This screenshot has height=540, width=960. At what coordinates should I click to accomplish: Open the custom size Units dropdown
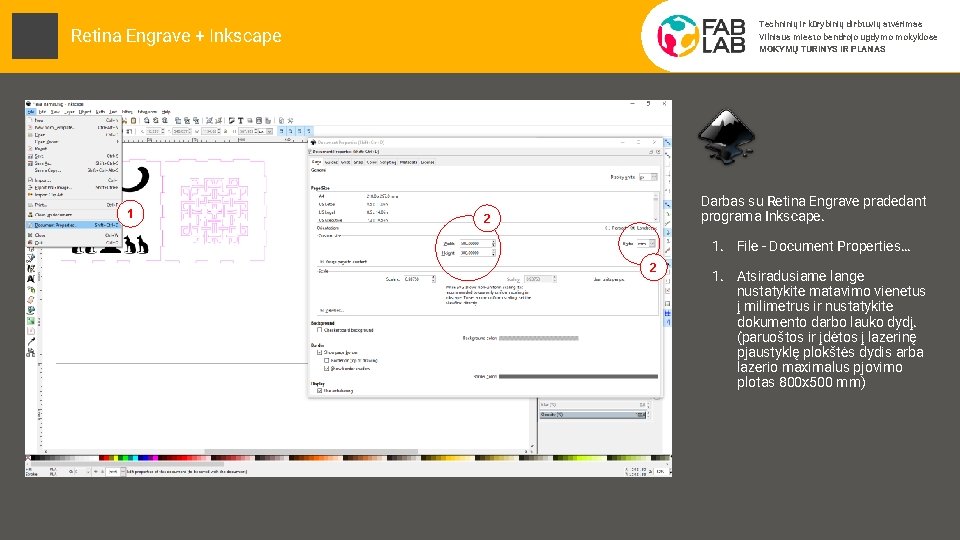click(x=647, y=243)
